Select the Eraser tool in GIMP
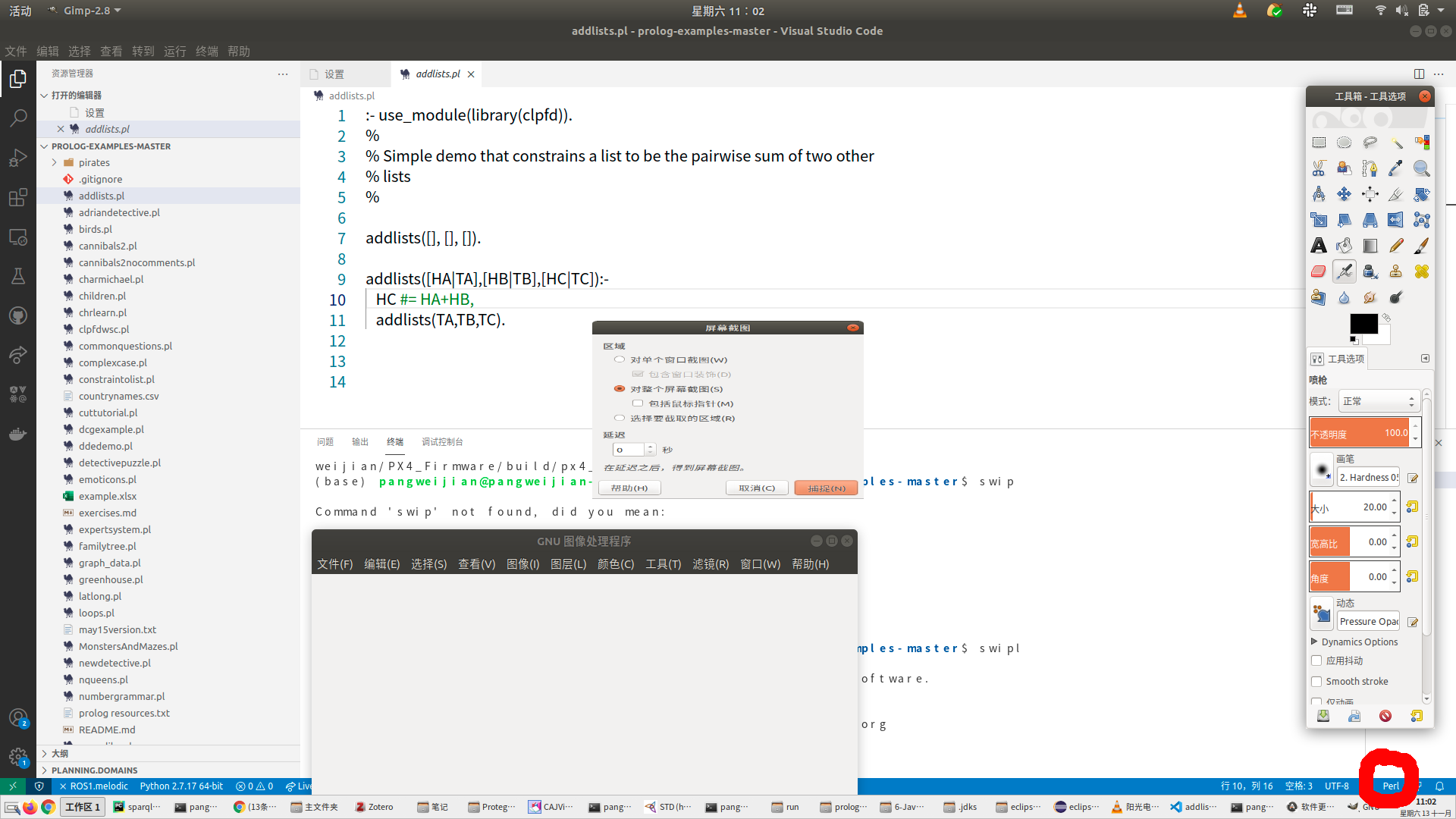The height and width of the screenshot is (819, 1456). 1319,271
